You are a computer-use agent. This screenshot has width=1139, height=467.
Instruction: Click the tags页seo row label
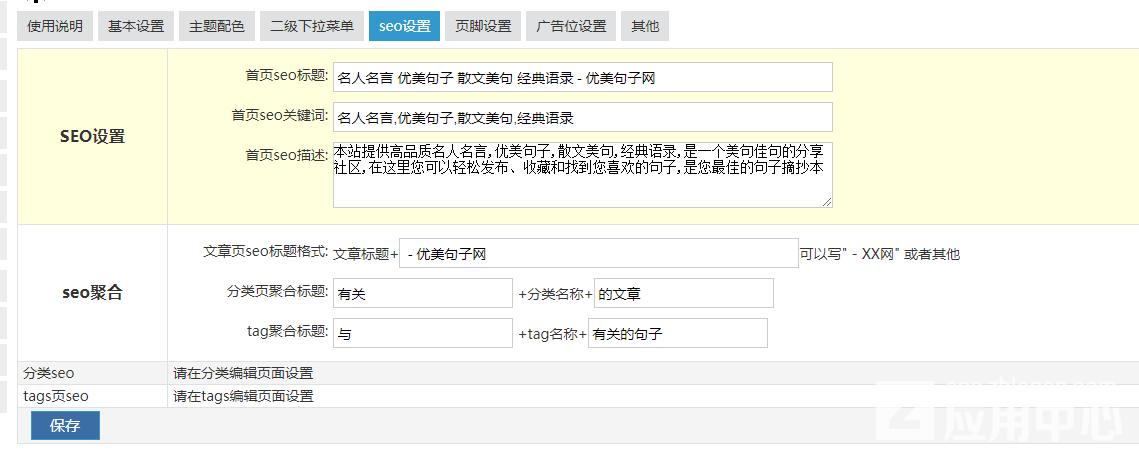click(x=56, y=396)
